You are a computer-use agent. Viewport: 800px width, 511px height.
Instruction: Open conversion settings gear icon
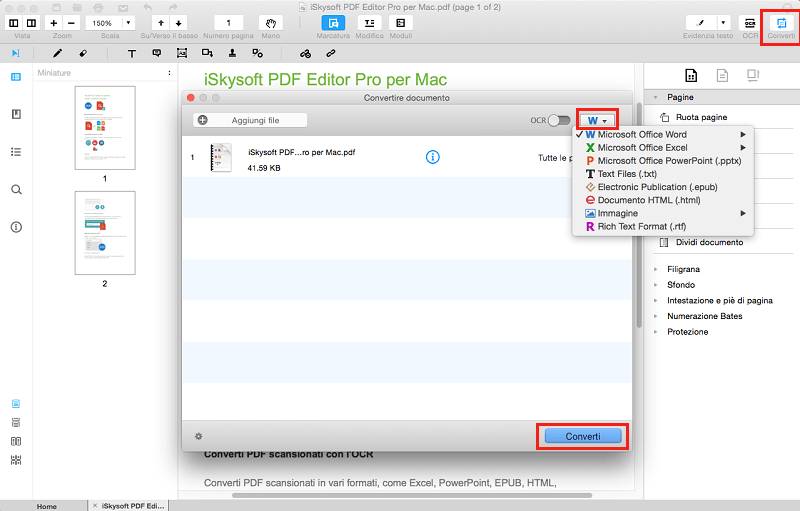[x=198, y=436]
